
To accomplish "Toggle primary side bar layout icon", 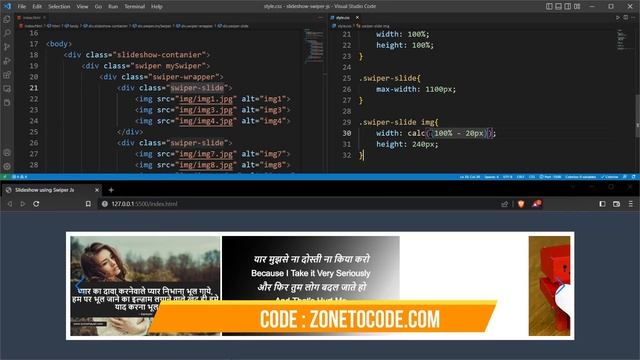I will 549,6.
